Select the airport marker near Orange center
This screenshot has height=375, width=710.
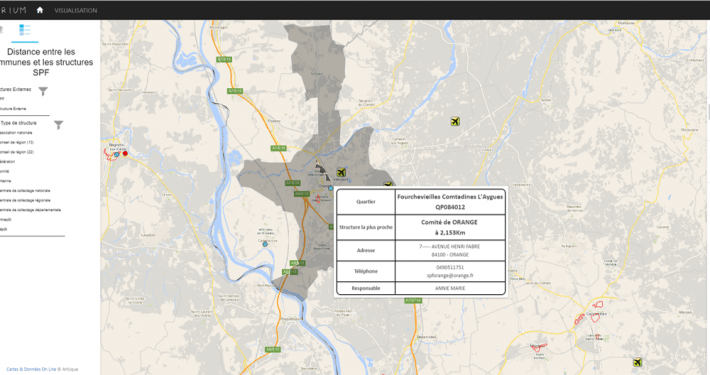coord(341,172)
